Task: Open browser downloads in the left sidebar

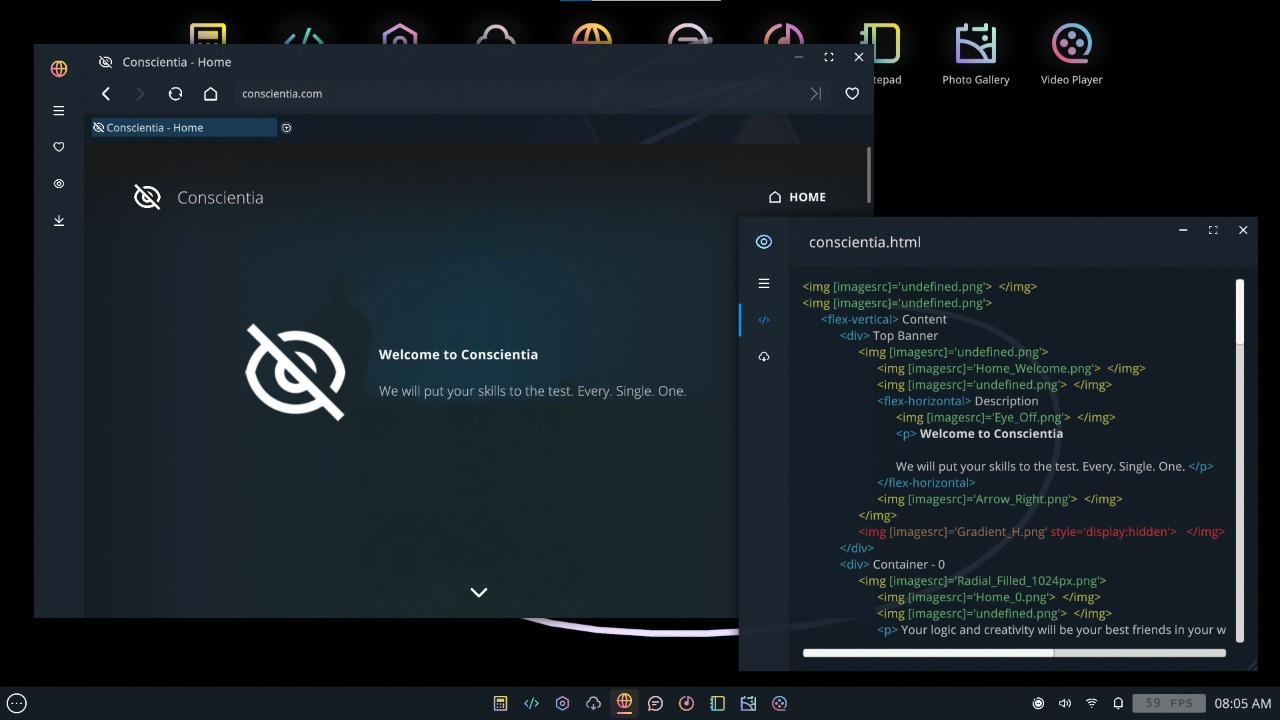Action: point(58,220)
